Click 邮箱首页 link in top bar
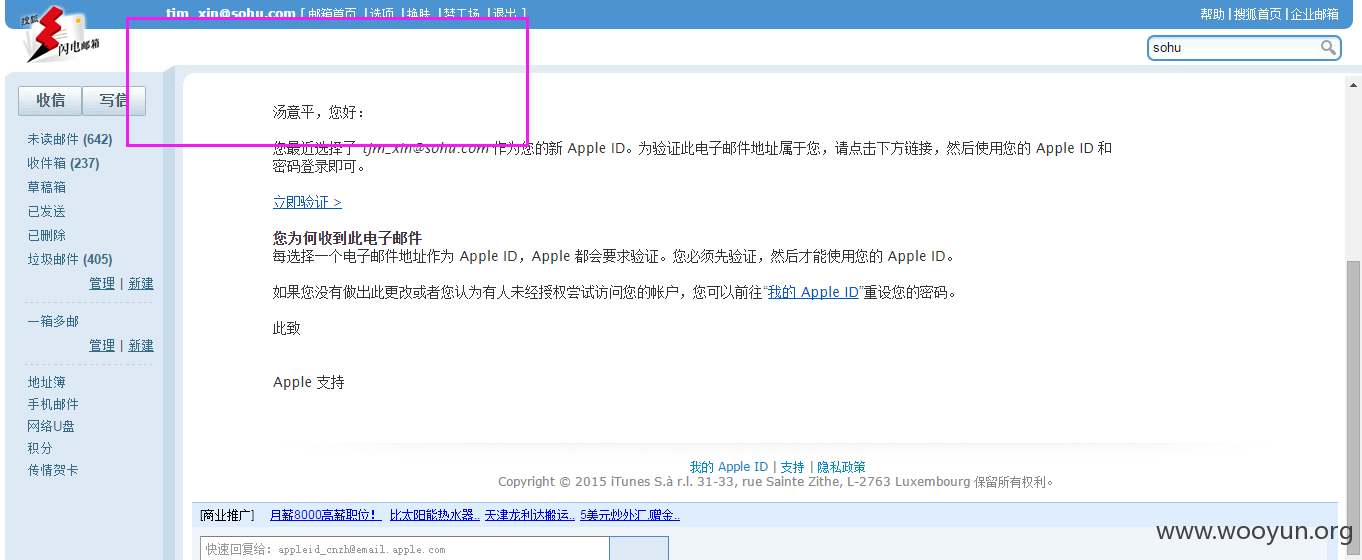 tap(332, 14)
